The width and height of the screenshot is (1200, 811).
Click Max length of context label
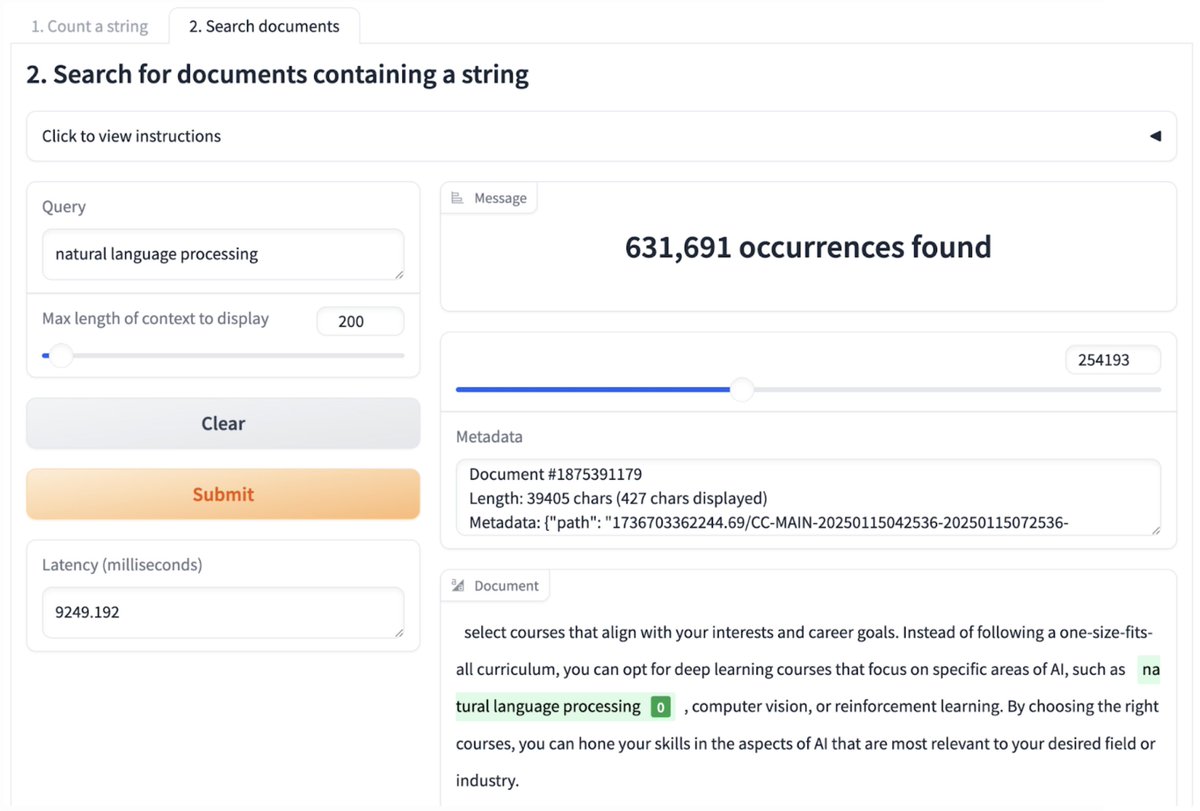coord(155,319)
